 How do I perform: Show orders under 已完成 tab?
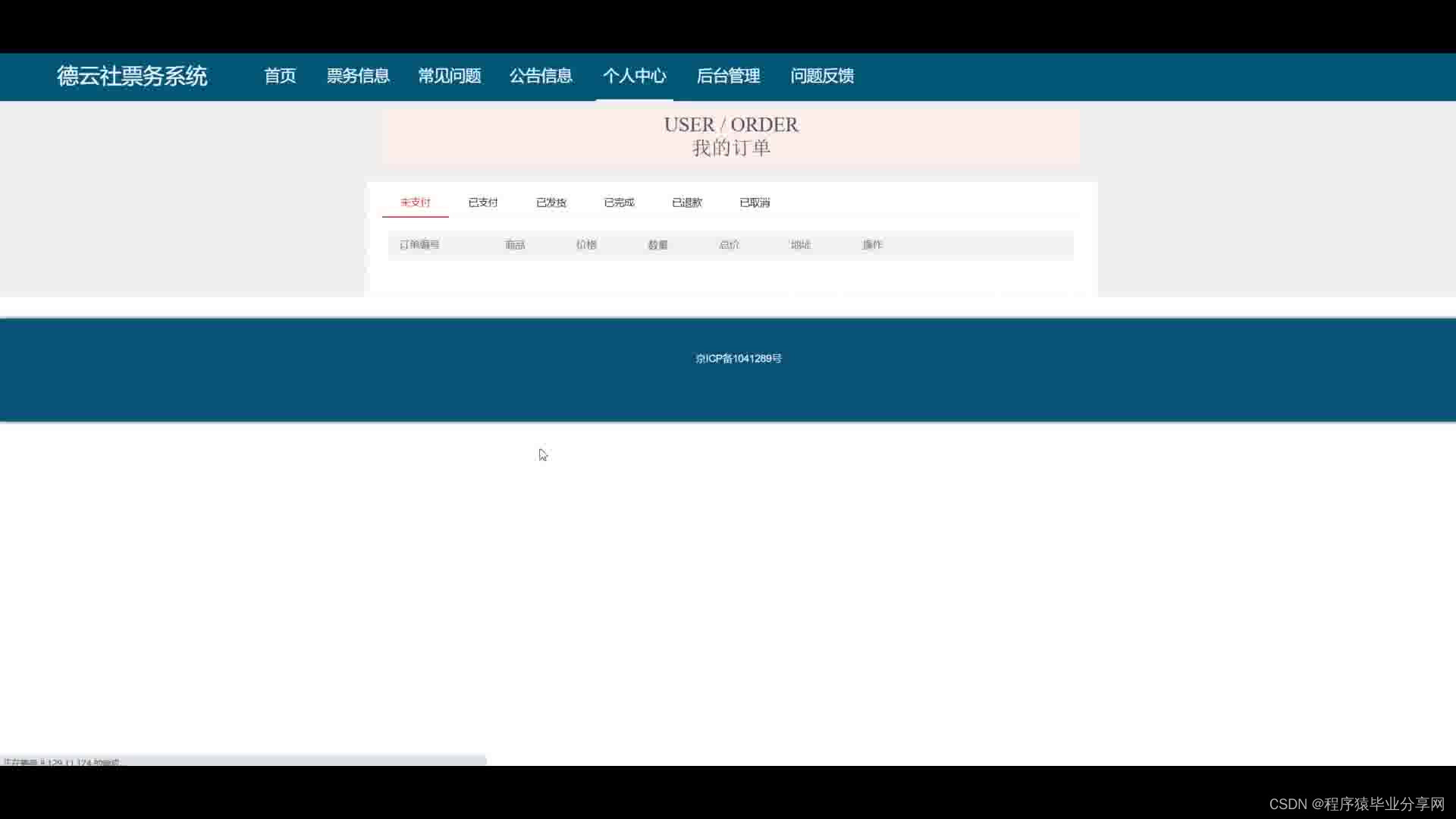(619, 202)
